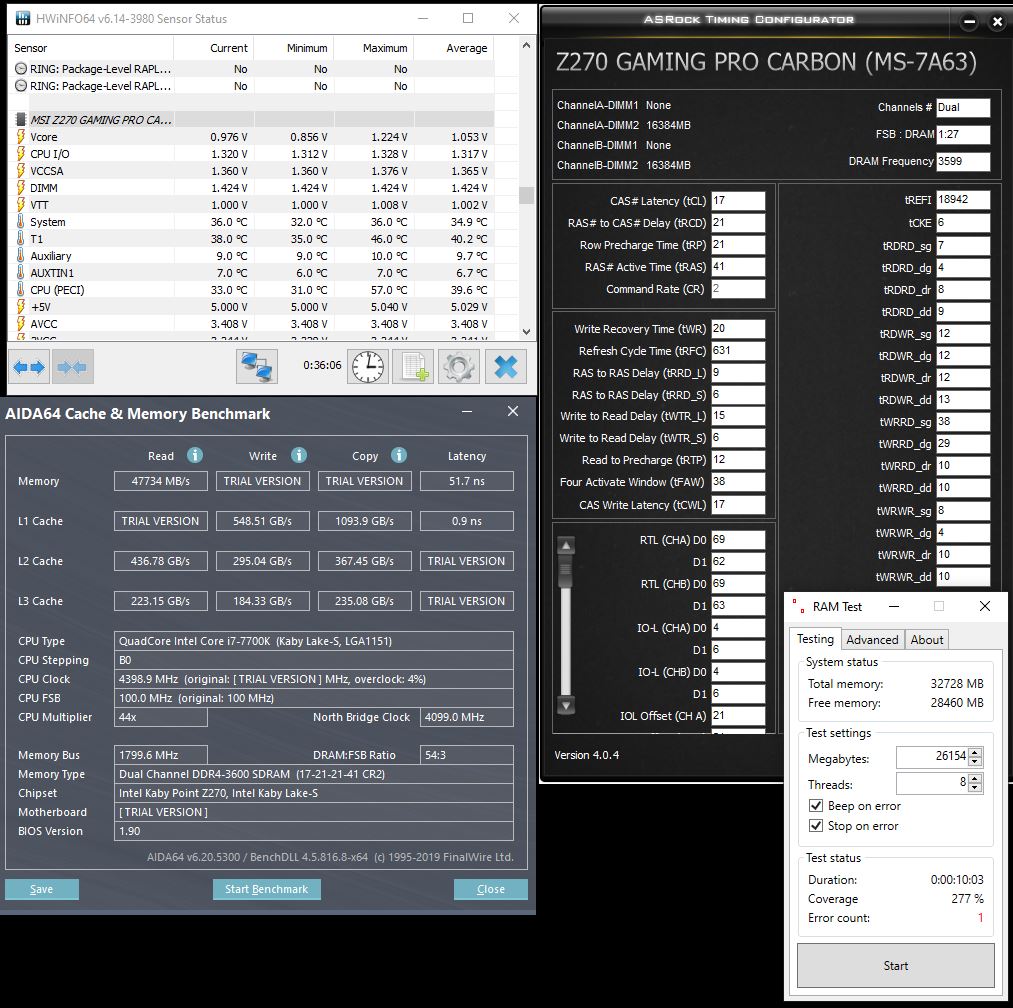The image size is (1013, 1008).
Task: Click the HWiNFO collapse columns arrows icon
Action: click(72, 367)
